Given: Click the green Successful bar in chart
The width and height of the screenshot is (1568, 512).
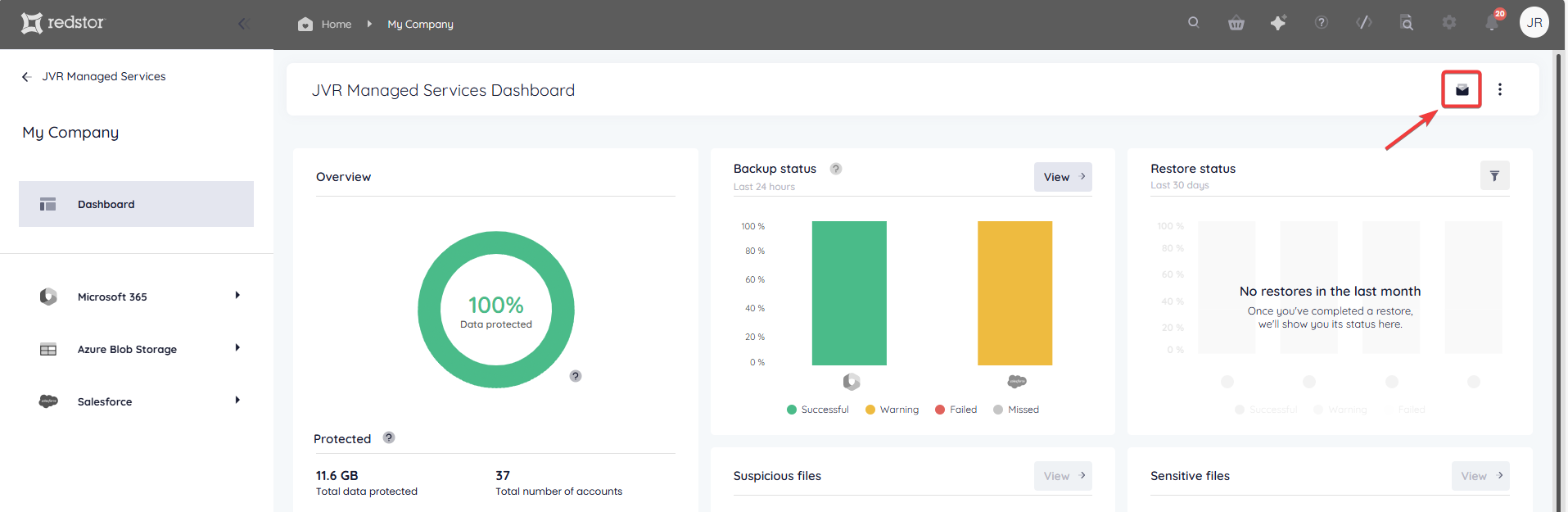Looking at the screenshot, I should pos(849,293).
